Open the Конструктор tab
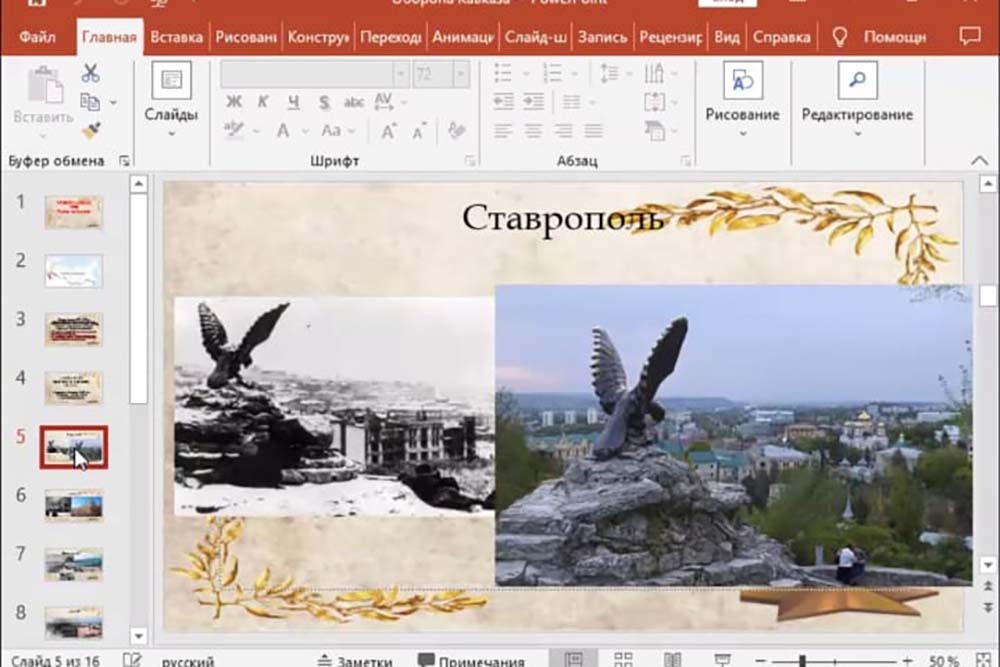The image size is (1000, 667). pyautogui.click(x=318, y=37)
